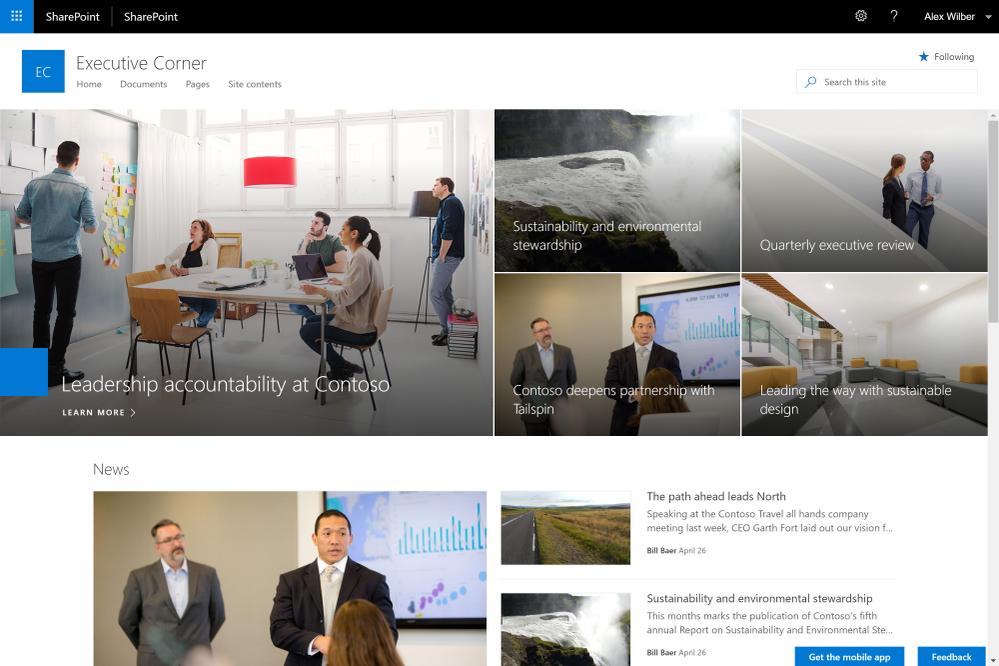Click the Get the mobile app button
999x666 pixels.
849,656
